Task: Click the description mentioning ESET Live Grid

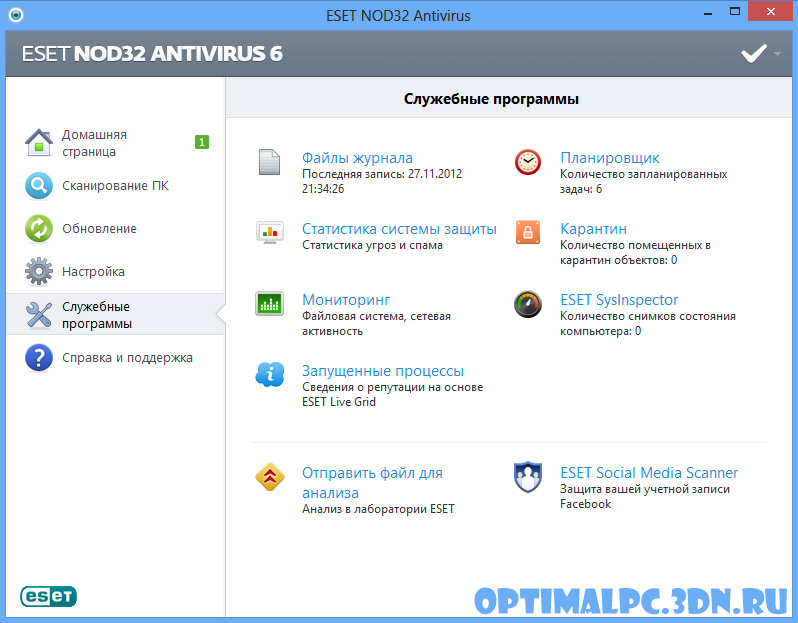Action: [x=392, y=394]
